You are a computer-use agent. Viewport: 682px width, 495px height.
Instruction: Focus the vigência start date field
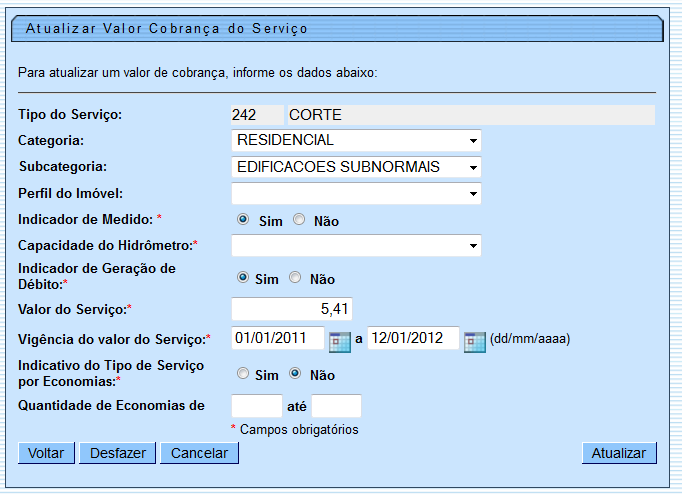click(278, 339)
